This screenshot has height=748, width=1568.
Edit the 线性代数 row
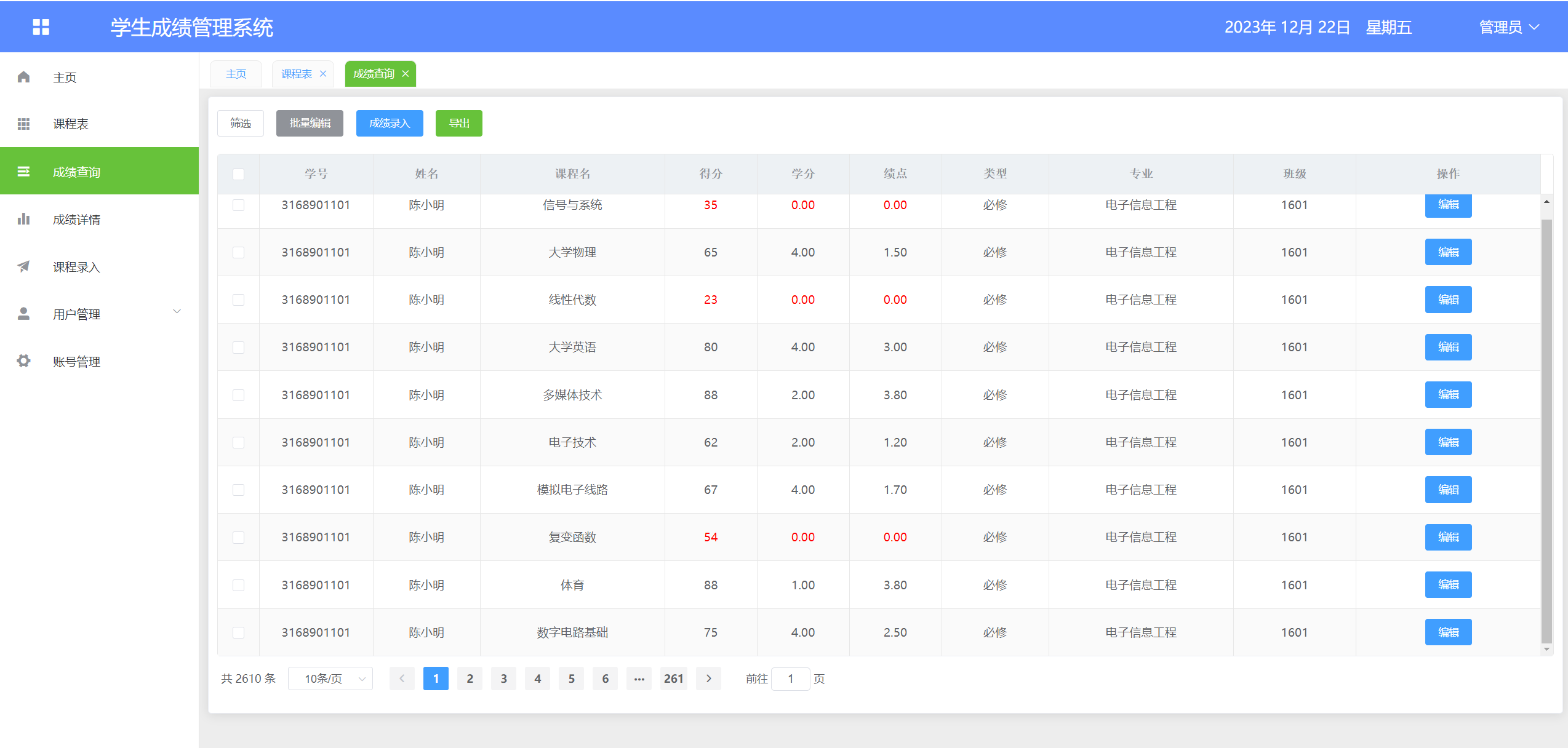1448,300
